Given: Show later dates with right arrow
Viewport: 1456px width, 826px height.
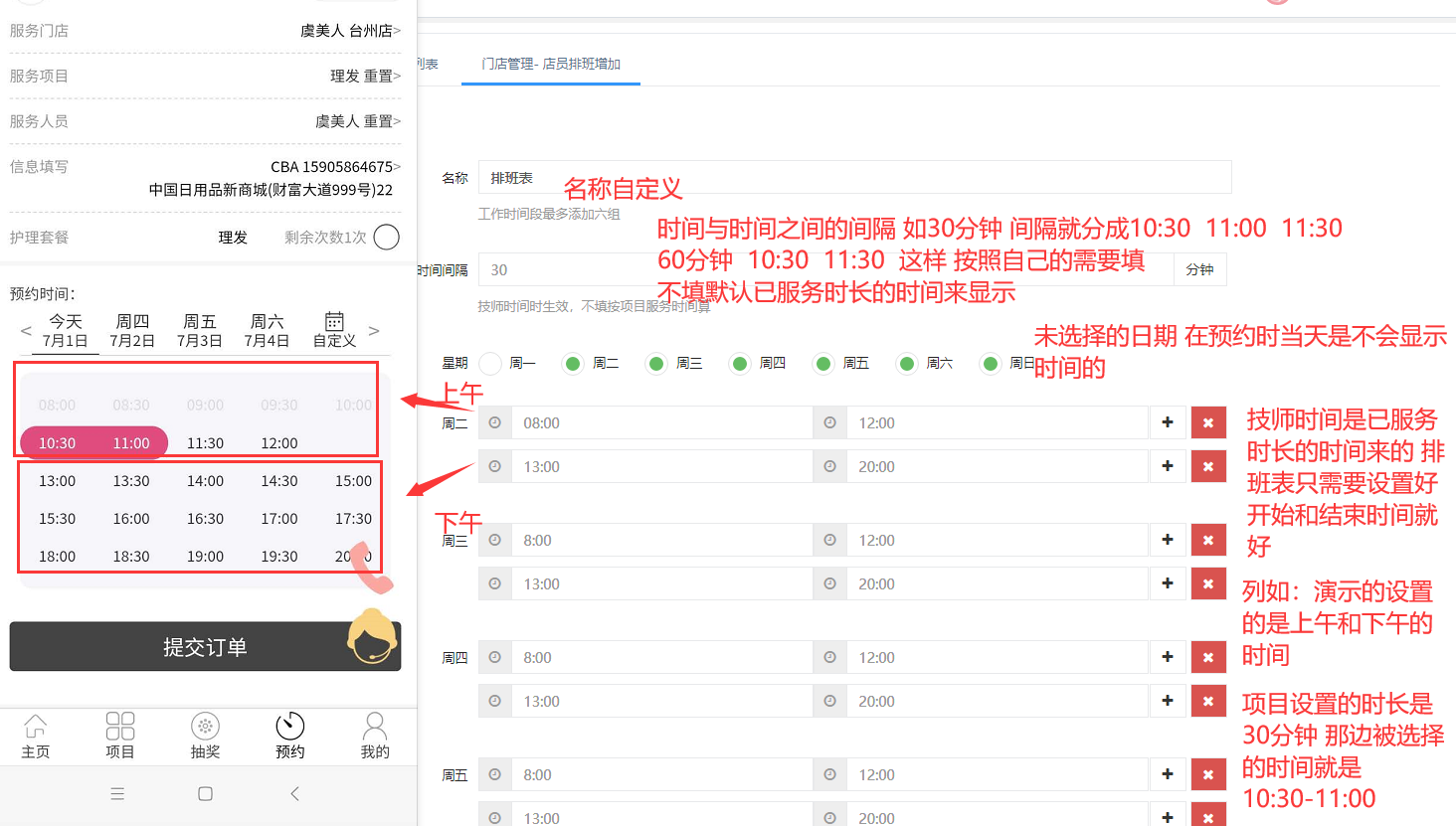Looking at the screenshot, I should click(x=374, y=331).
